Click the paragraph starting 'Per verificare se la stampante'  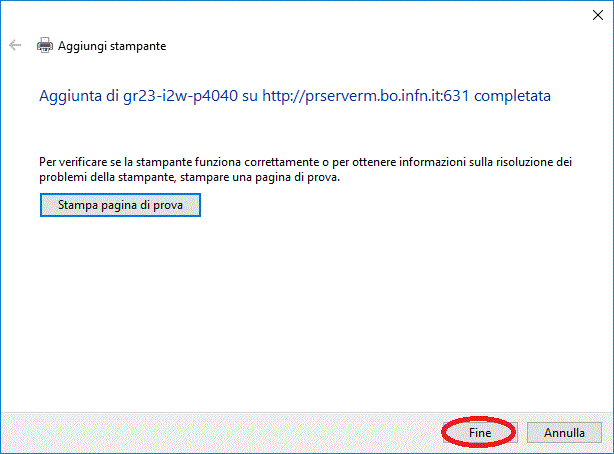tap(305, 169)
